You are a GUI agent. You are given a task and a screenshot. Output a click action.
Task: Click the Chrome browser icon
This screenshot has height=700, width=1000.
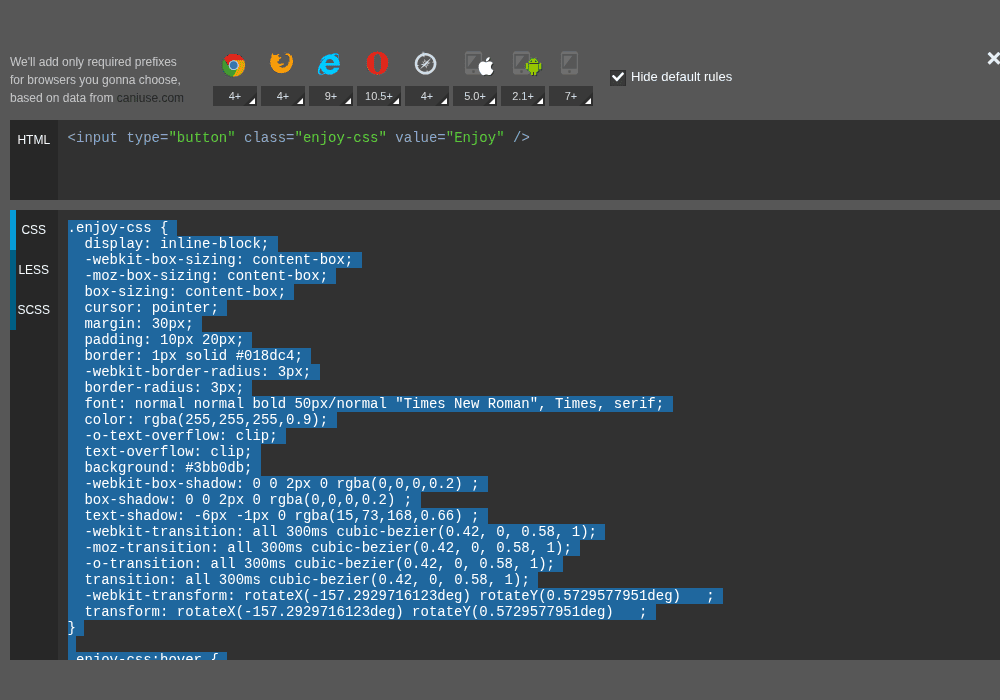coord(234,65)
